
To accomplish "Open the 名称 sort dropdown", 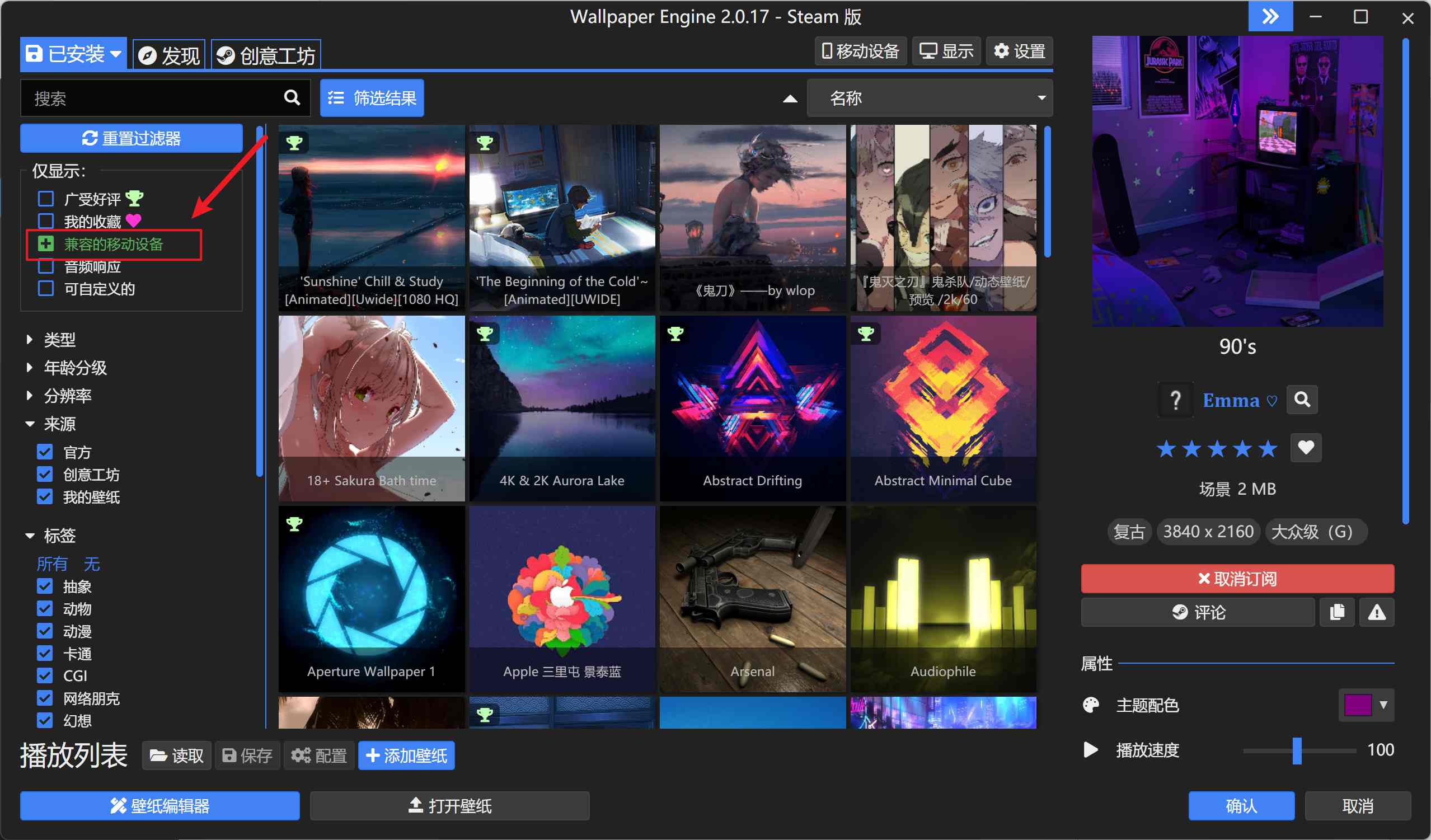I will pos(930,98).
